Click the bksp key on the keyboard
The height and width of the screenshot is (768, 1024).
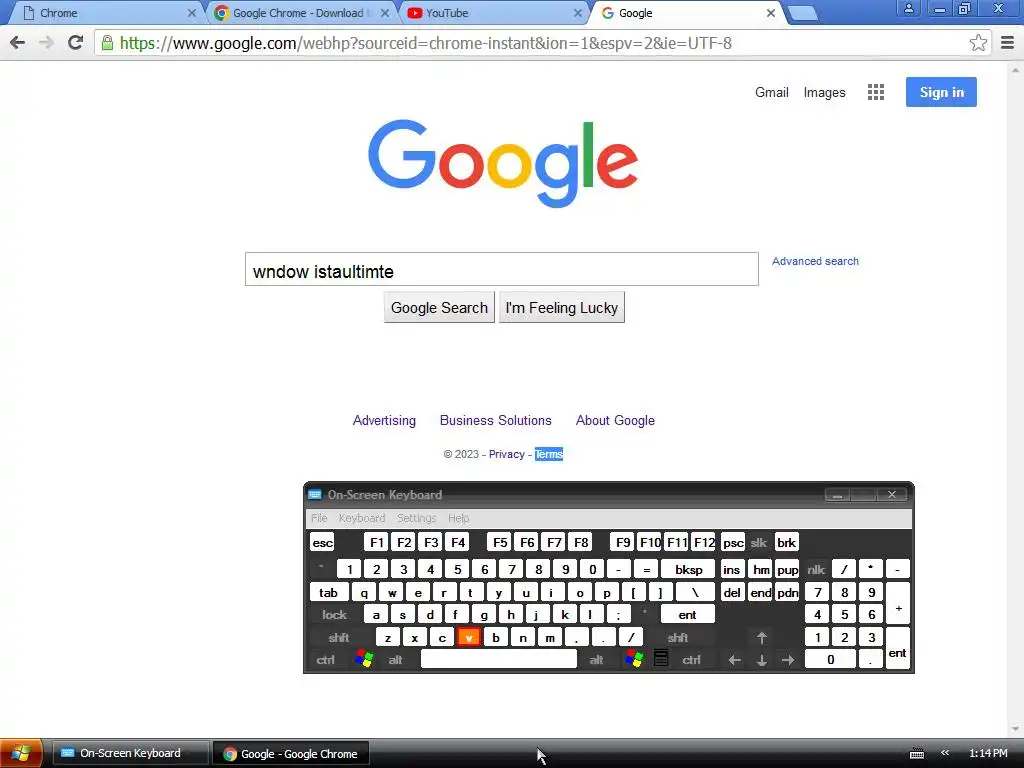point(688,569)
